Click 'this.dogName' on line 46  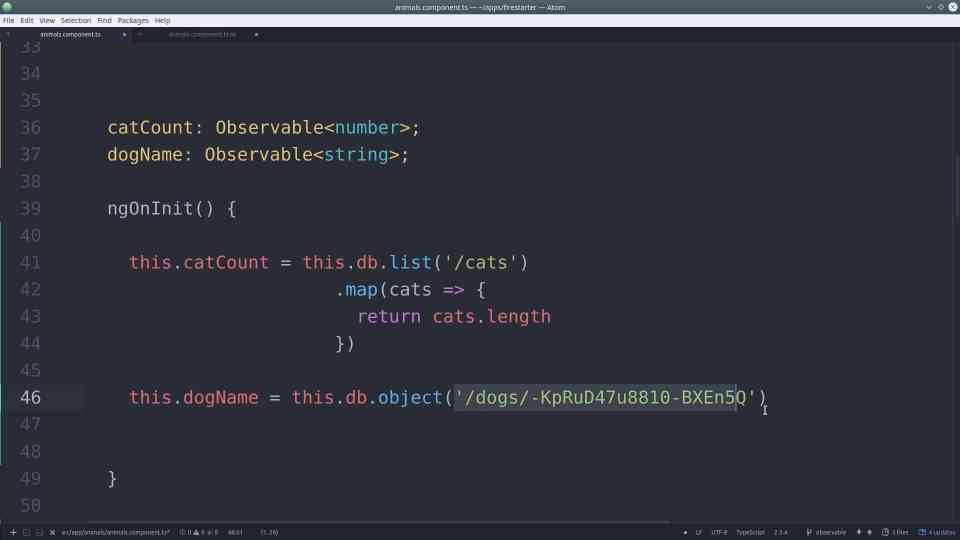pos(193,397)
